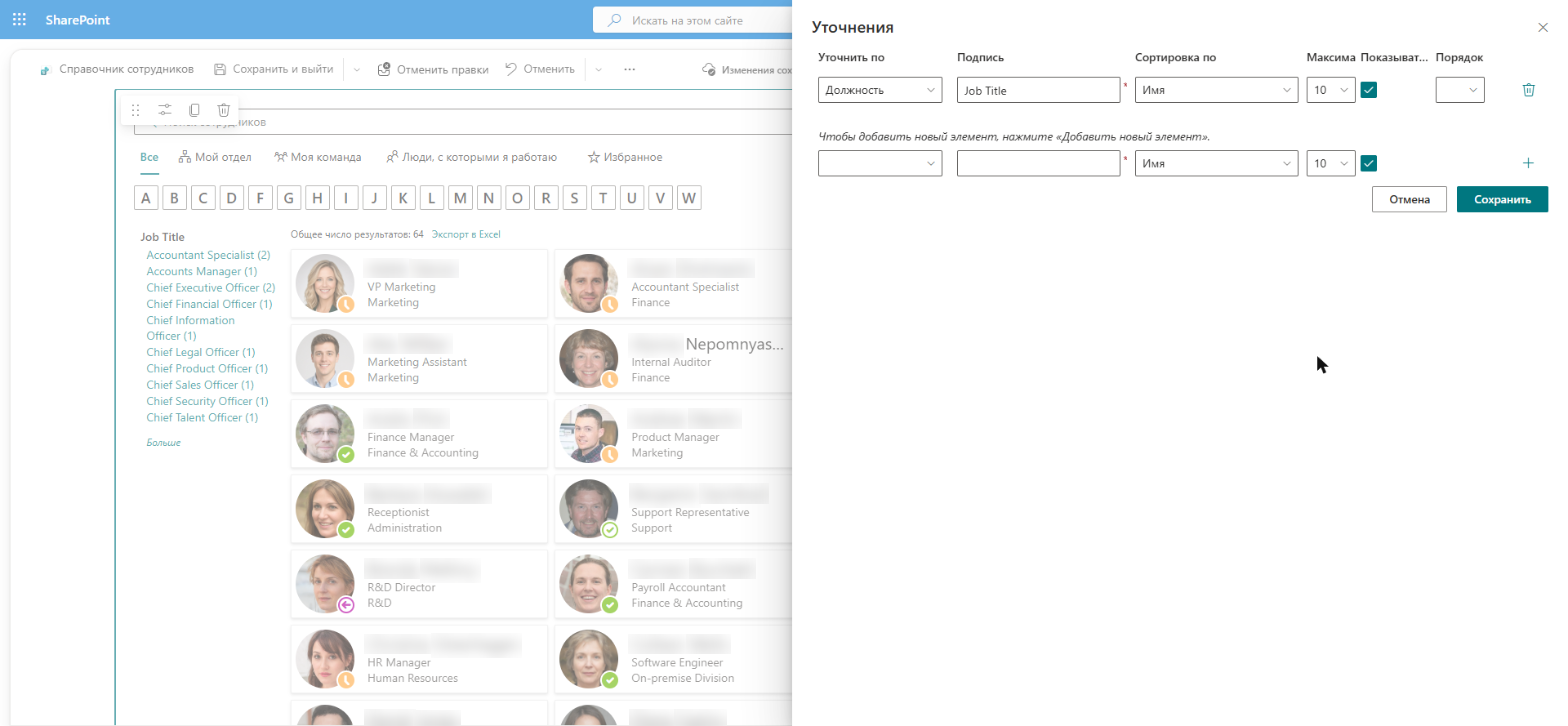Click the search magnifier icon
Viewport: 1568px width, 726px height.
point(614,20)
